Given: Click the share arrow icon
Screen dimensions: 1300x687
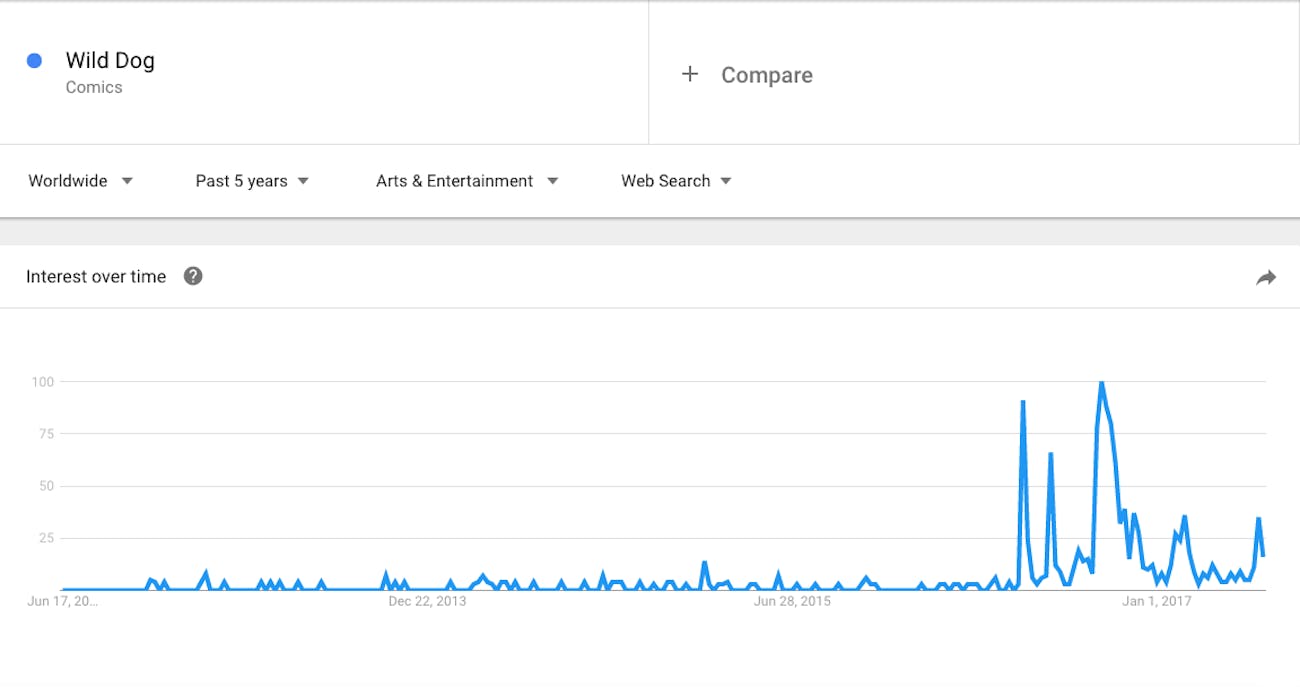Looking at the screenshot, I should 1266,278.
